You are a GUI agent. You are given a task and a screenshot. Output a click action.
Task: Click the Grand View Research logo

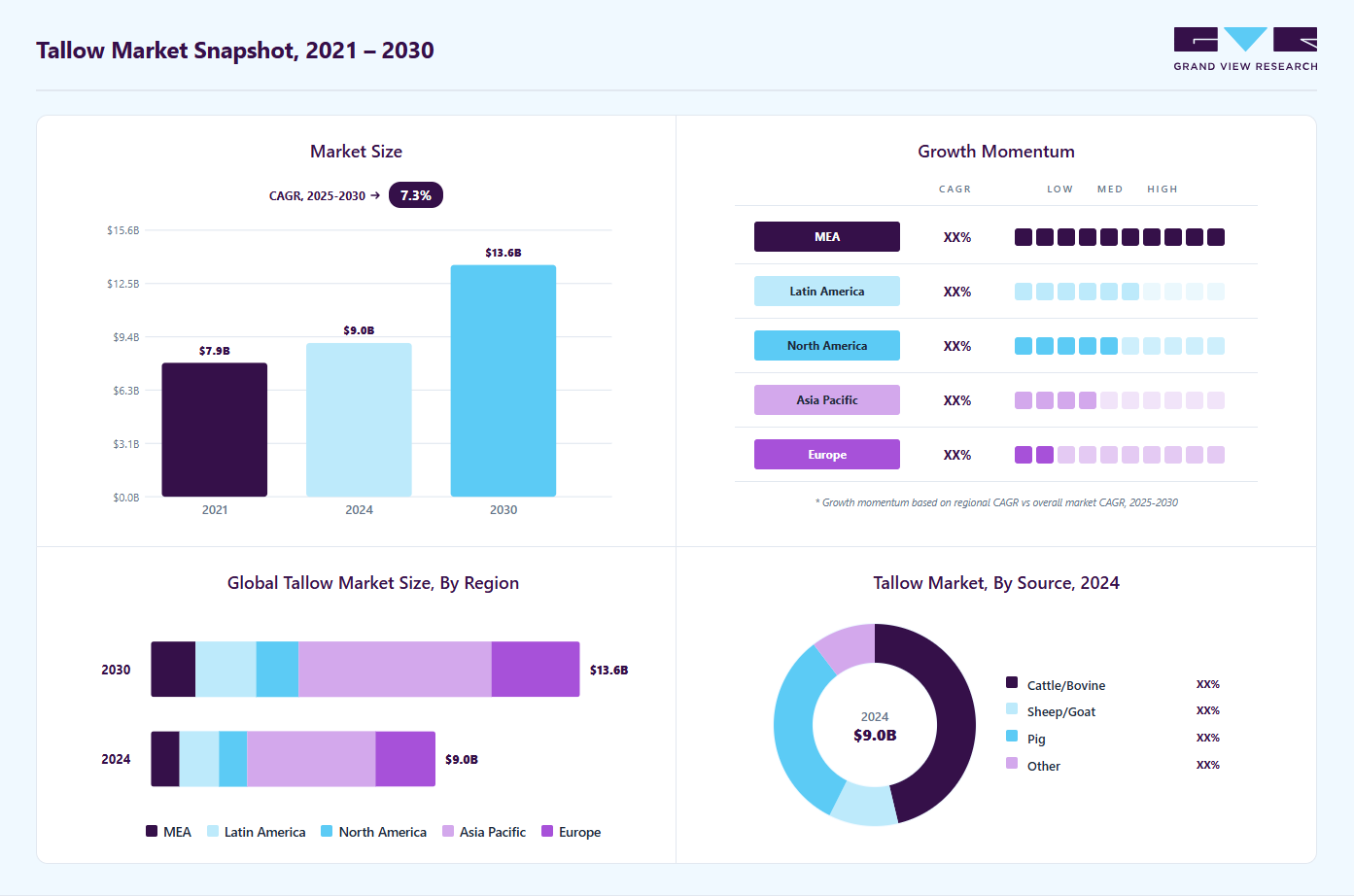[1245, 50]
